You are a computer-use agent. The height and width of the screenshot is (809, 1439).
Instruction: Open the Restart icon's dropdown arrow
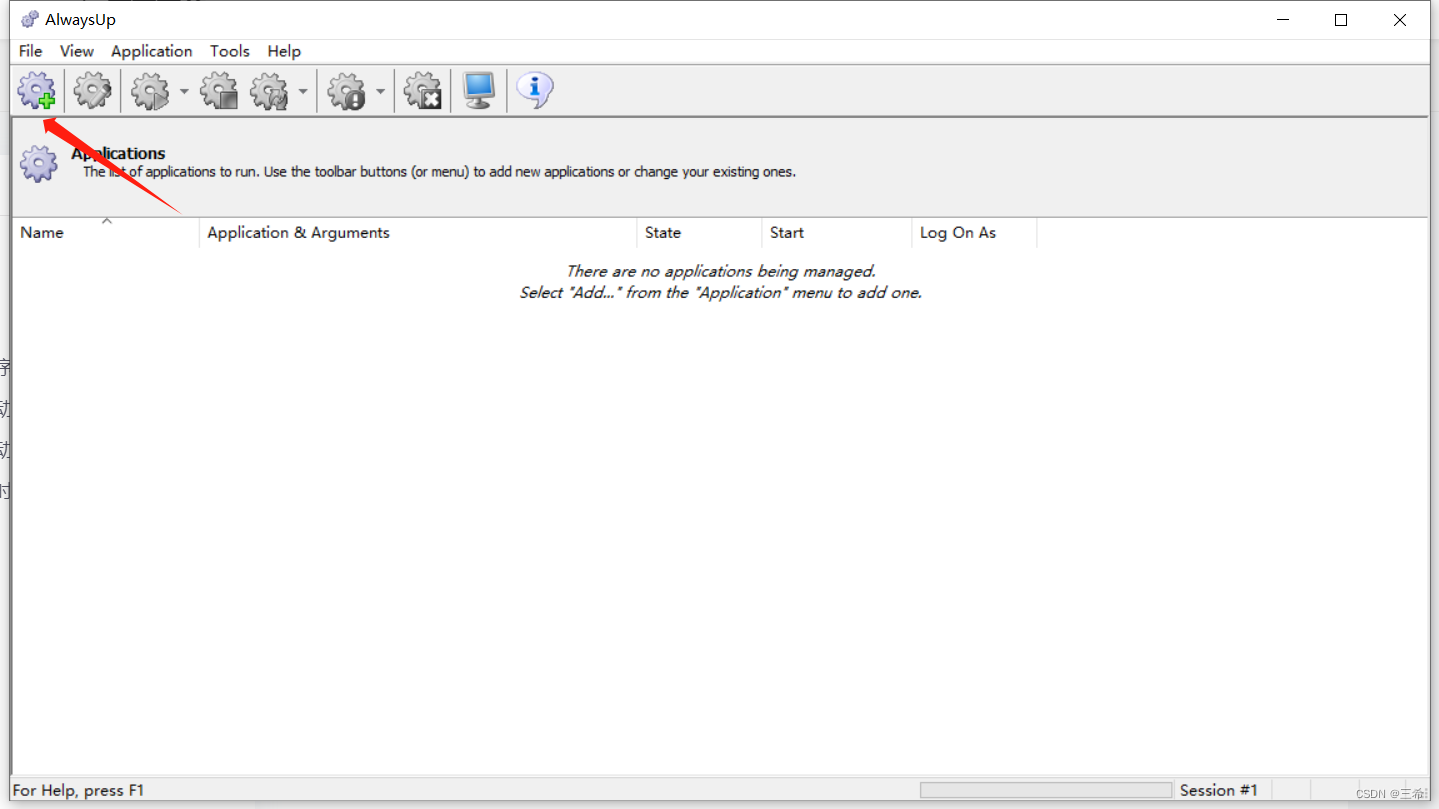304,90
